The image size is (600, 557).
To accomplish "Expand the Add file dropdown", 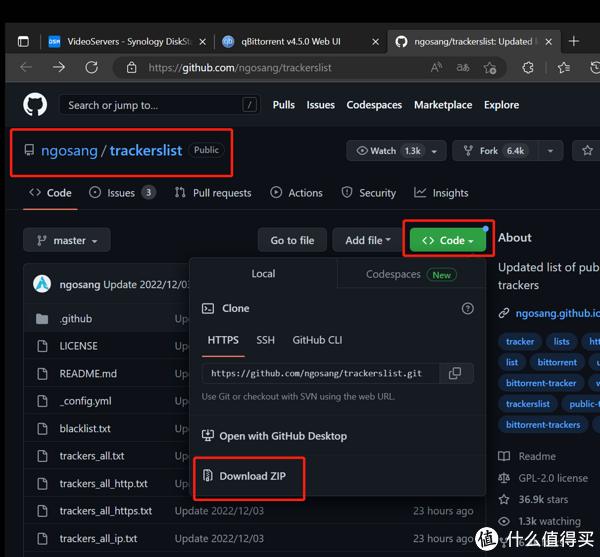I will (367, 240).
